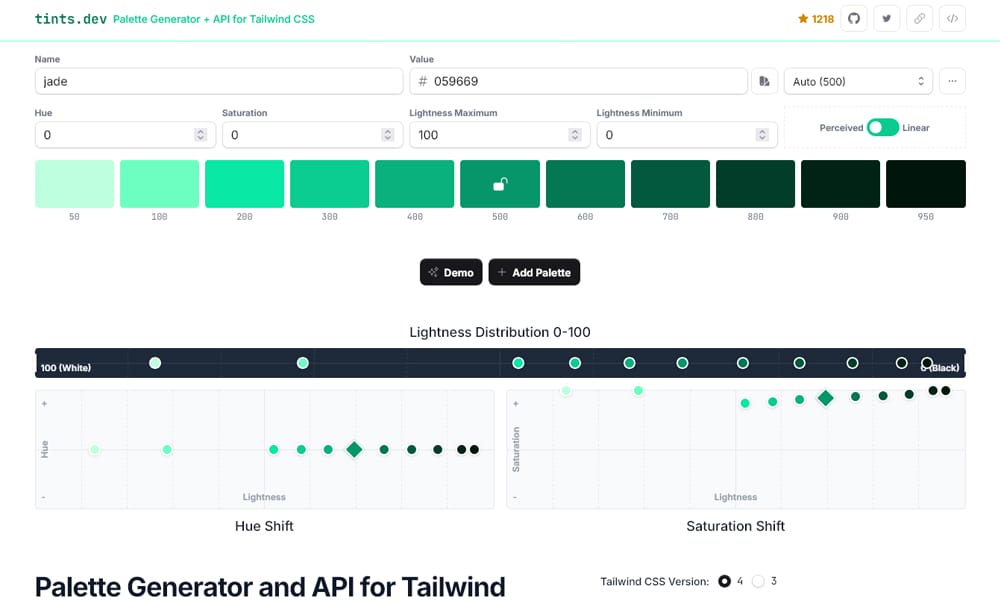Click the tints.dev logo link
The image size is (1000, 600).
click(x=69, y=19)
